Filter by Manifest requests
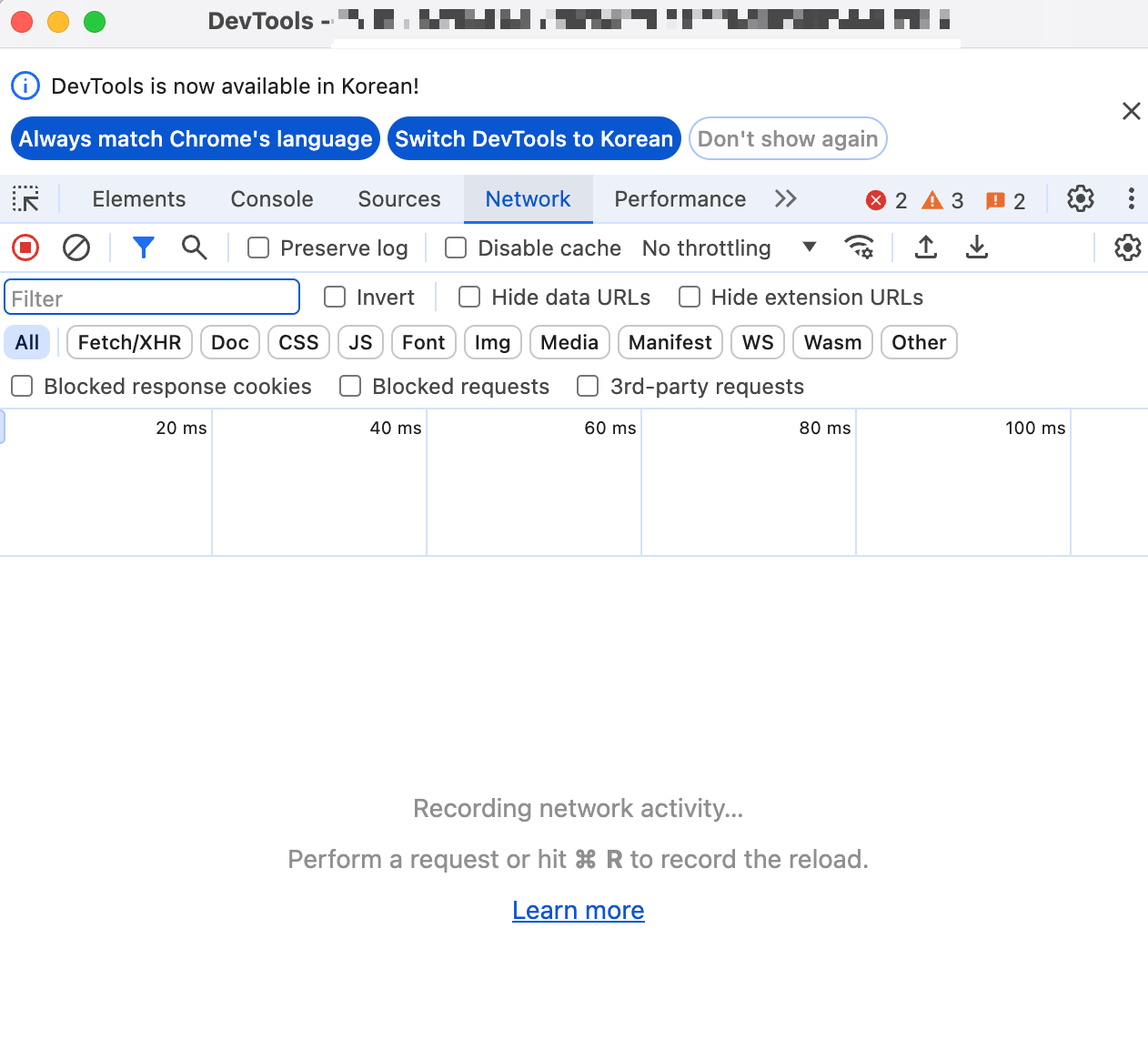 click(670, 342)
